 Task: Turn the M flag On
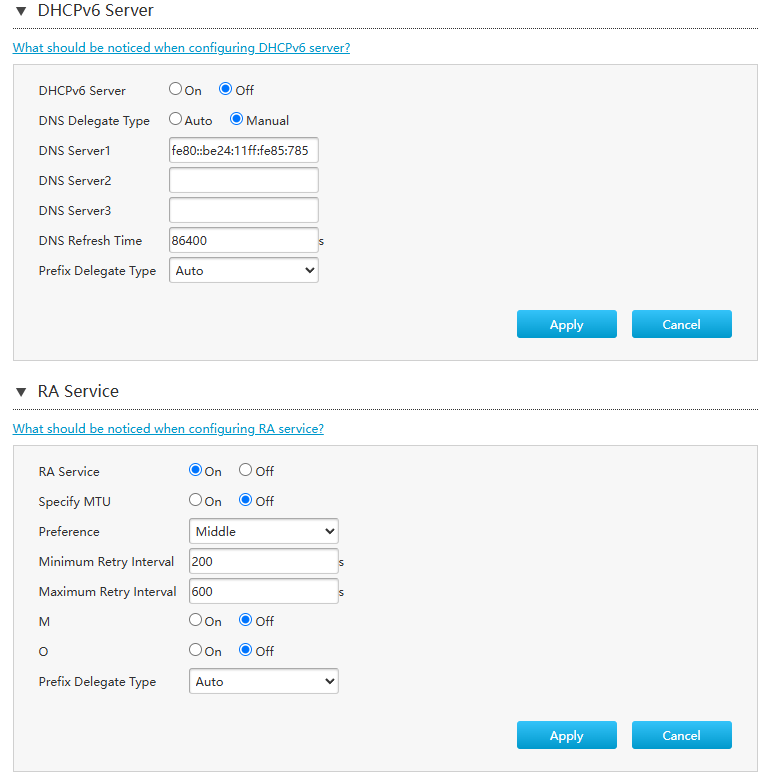pyautogui.click(x=196, y=621)
